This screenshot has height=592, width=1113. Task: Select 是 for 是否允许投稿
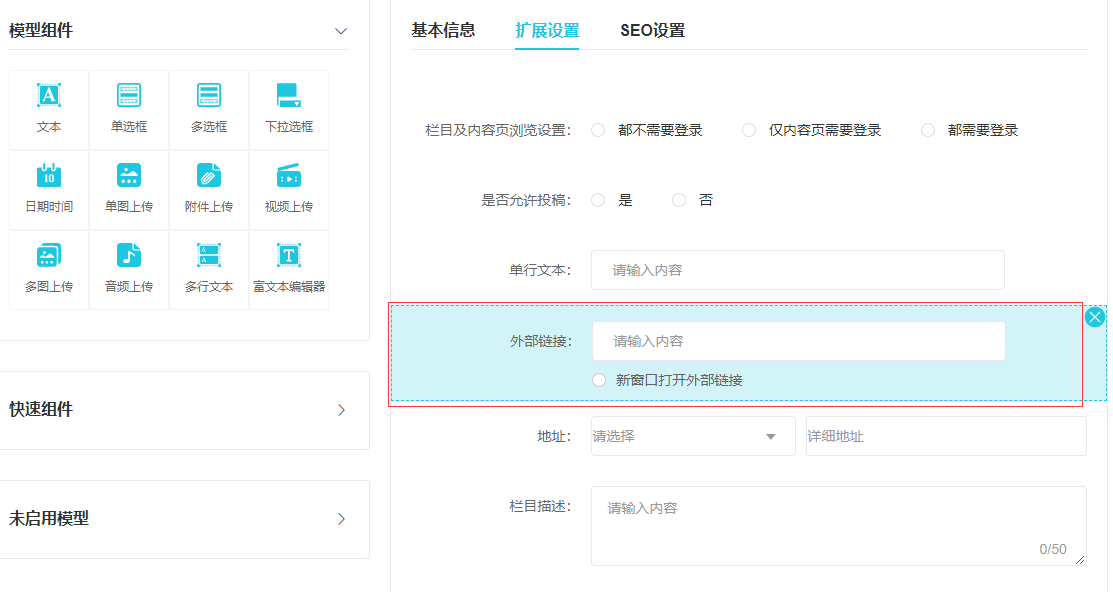click(x=599, y=200)
